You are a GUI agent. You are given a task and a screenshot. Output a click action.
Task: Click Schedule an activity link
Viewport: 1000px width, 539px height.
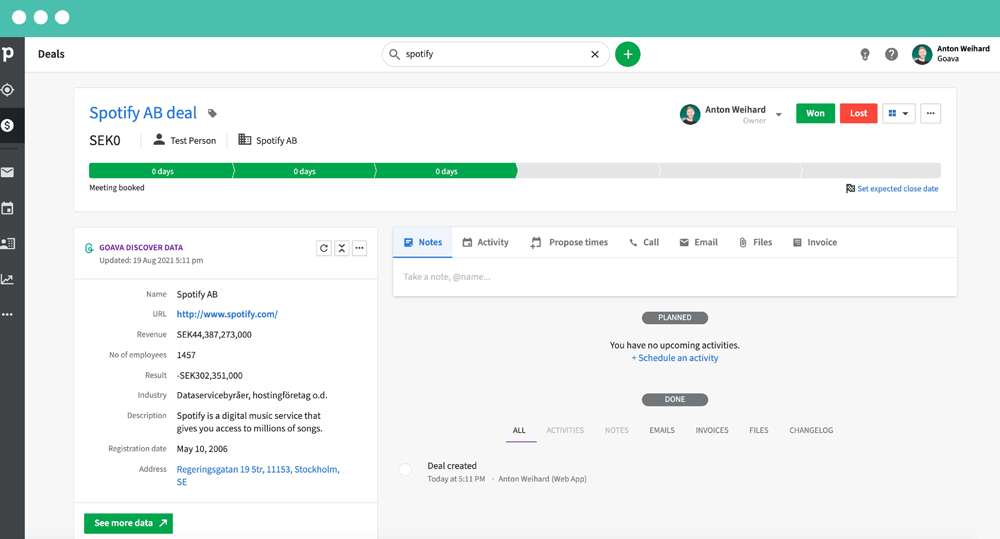(x=675, y=358)
